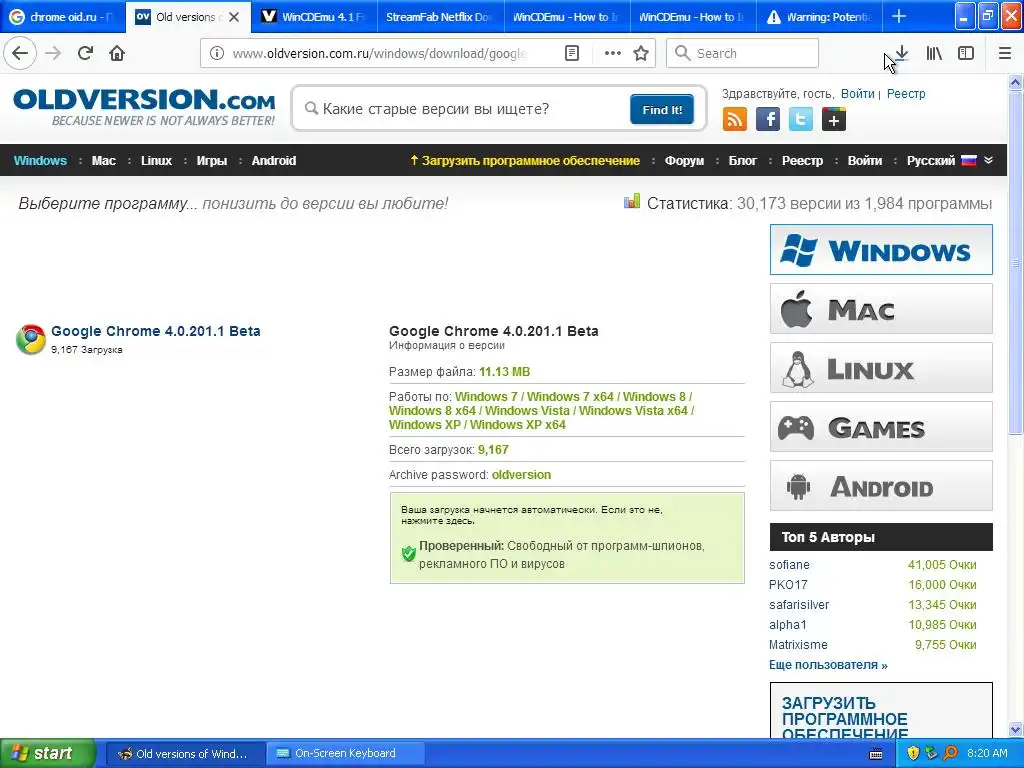Click the security shield tray icon
The image size is (1024, 768).
point(913,753)
